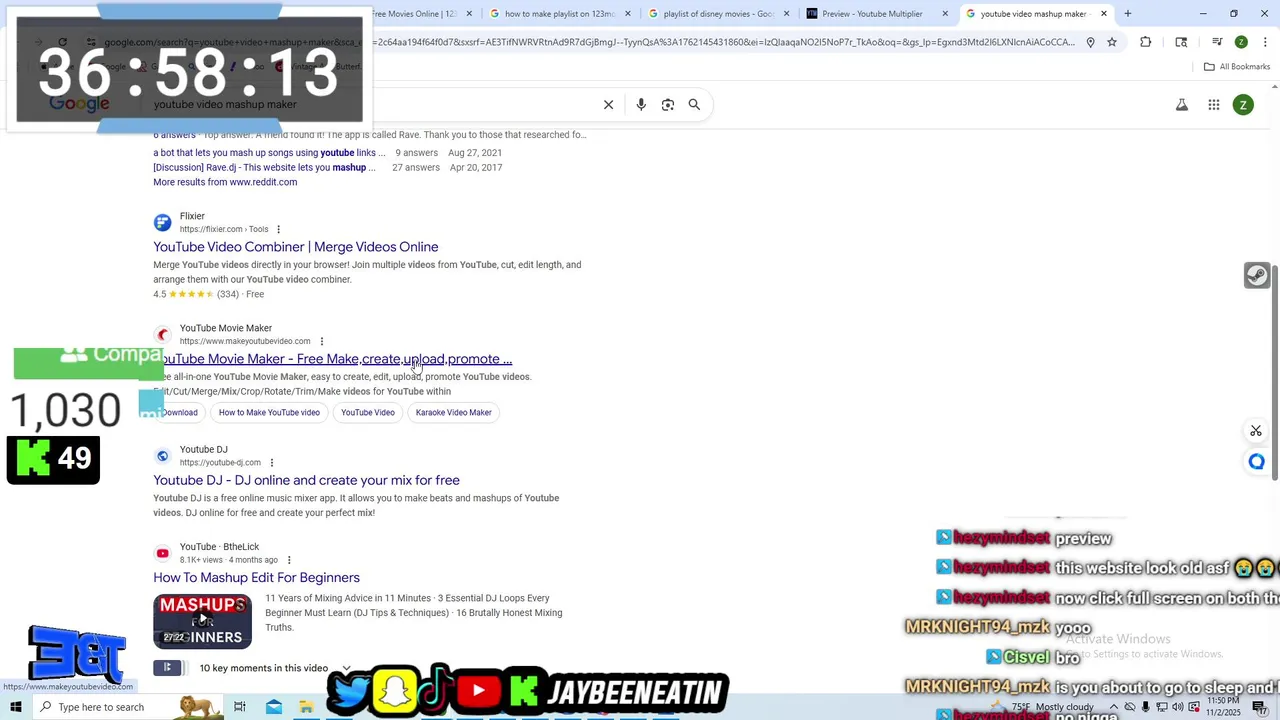
Task: Open File Explorer from taskbar
Action: [x=306, y=707]
